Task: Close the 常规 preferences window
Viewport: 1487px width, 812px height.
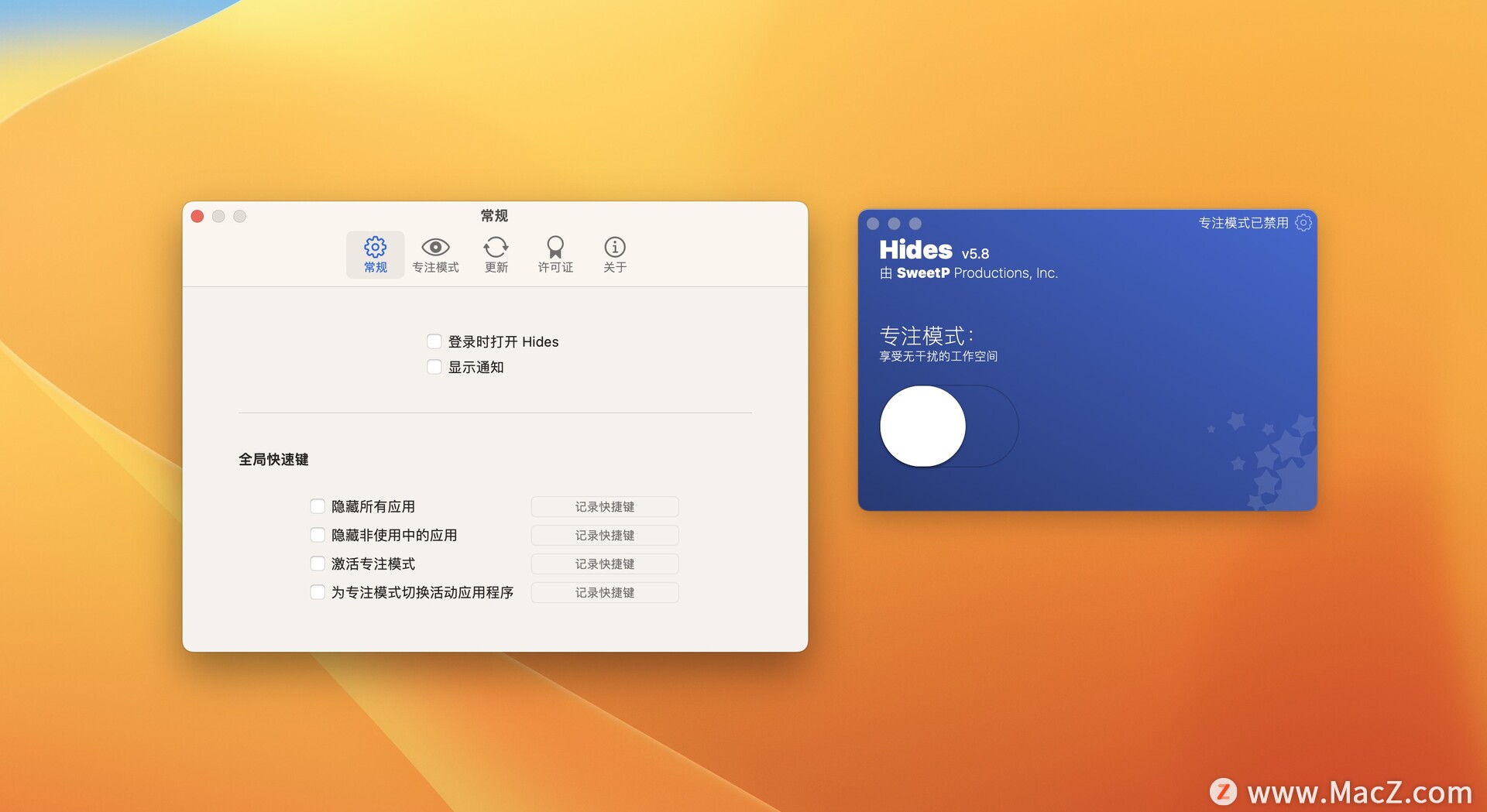Action: click(x=197, y=217)
